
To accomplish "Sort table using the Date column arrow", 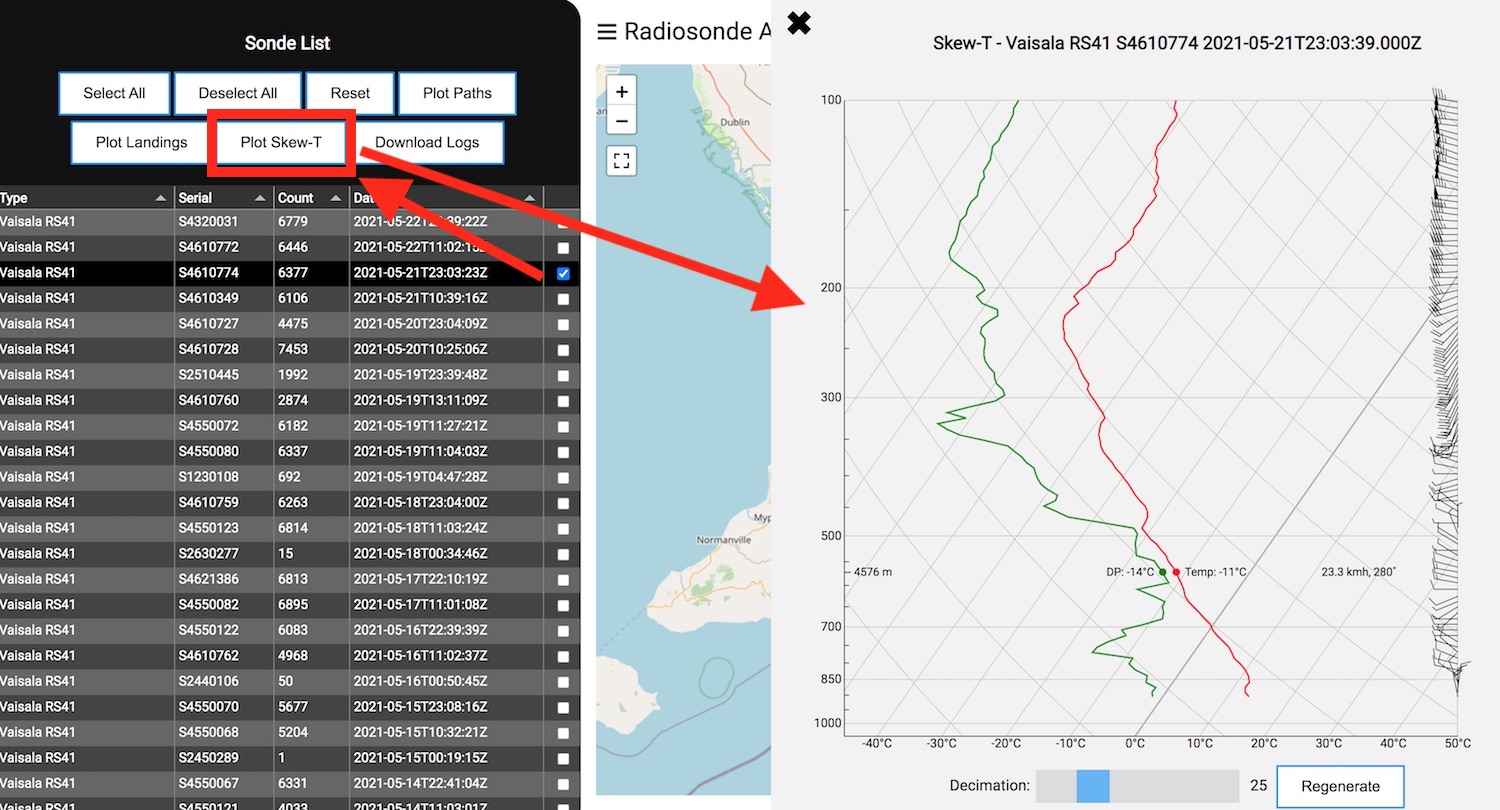I will point(528,197).
